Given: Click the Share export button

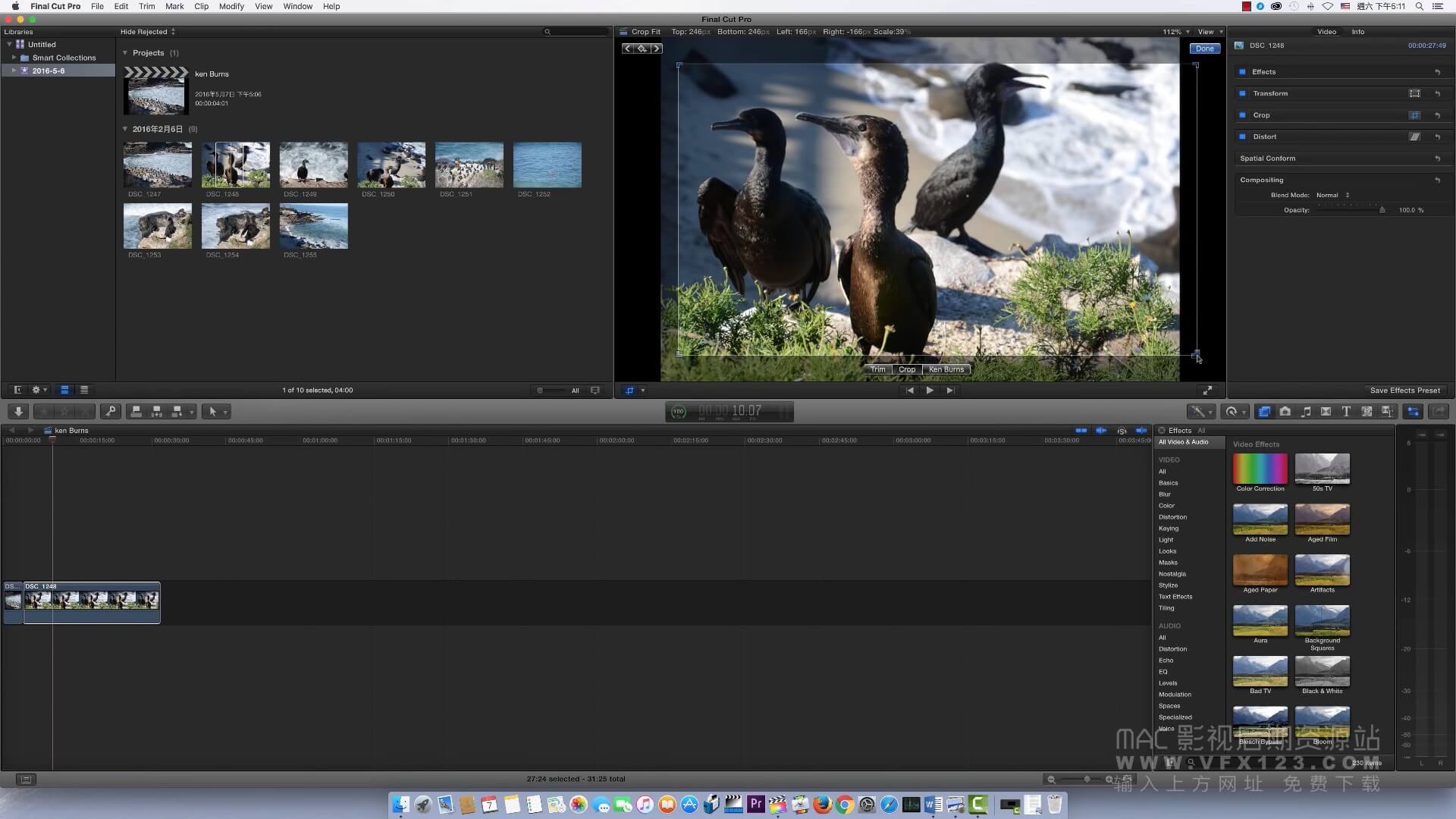Looking at the screenshot, I should click(x=1439, y=412).
